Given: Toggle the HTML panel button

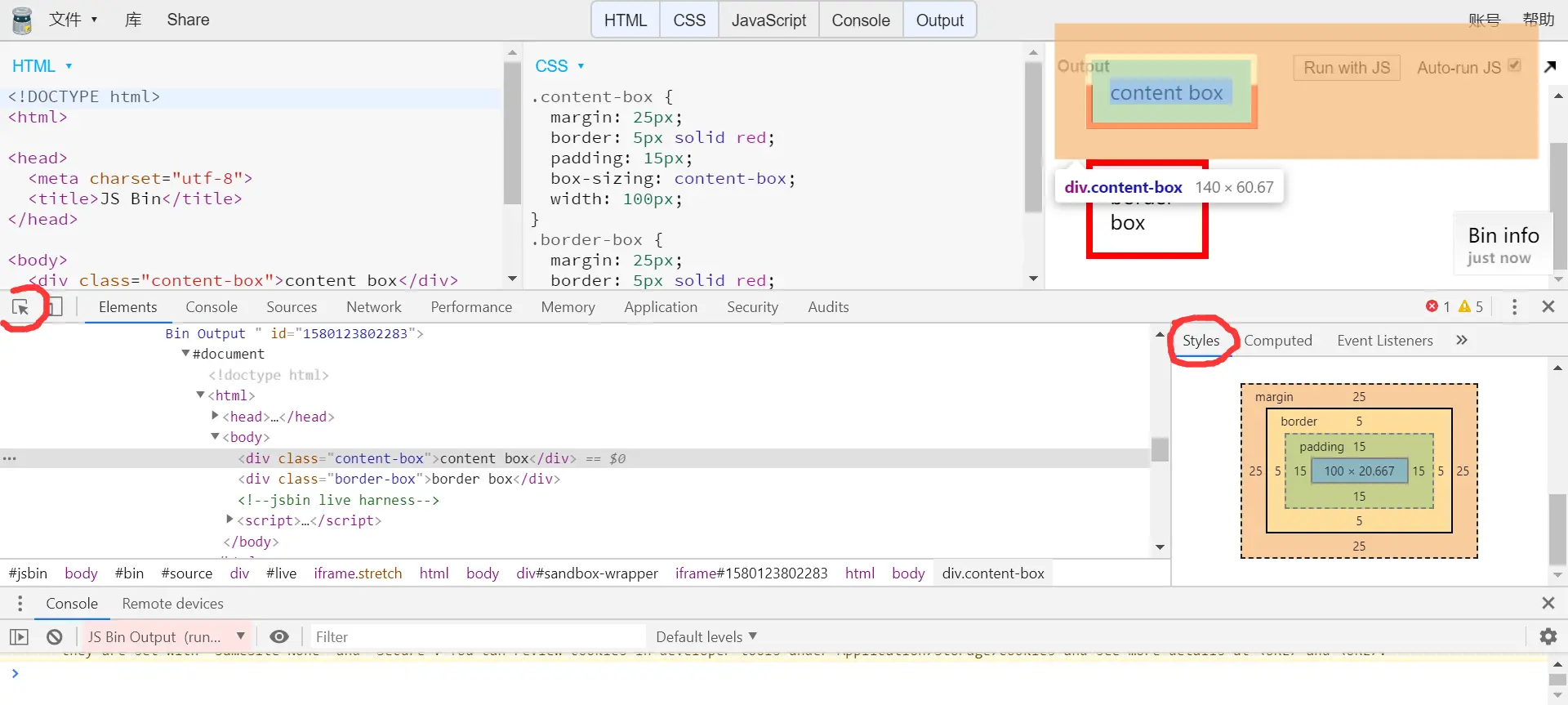Looking at the screenshot, I should coord(626,20).
